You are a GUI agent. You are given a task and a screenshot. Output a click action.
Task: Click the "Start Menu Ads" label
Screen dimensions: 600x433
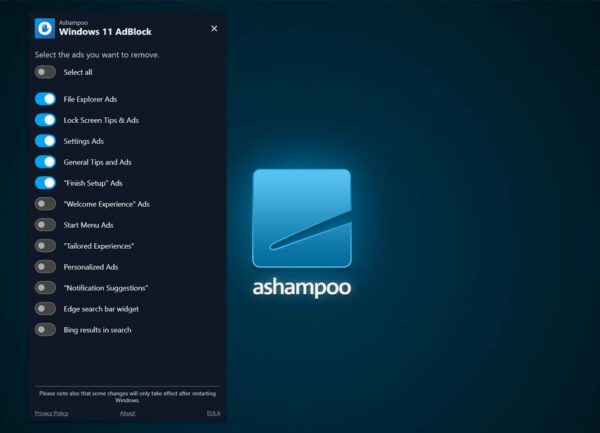pyautogui.click(x=88, y=225)
